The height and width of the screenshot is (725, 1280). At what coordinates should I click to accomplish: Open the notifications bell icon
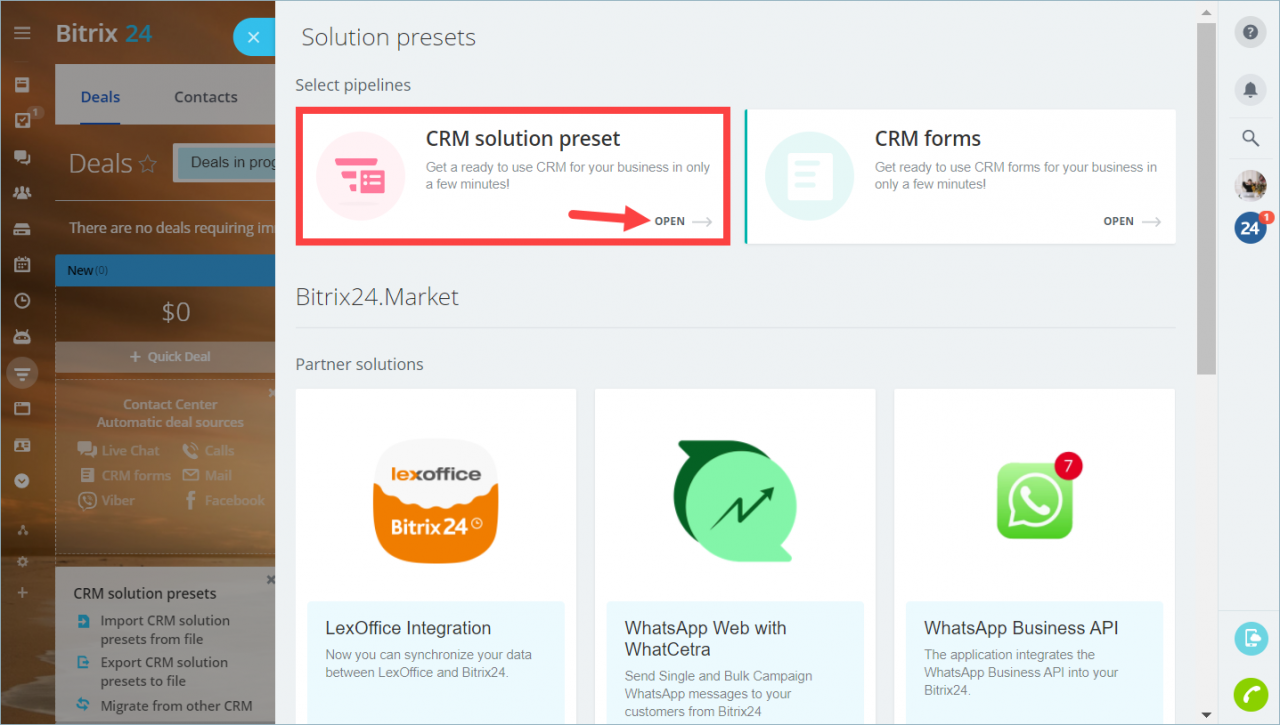point(1250,89)
